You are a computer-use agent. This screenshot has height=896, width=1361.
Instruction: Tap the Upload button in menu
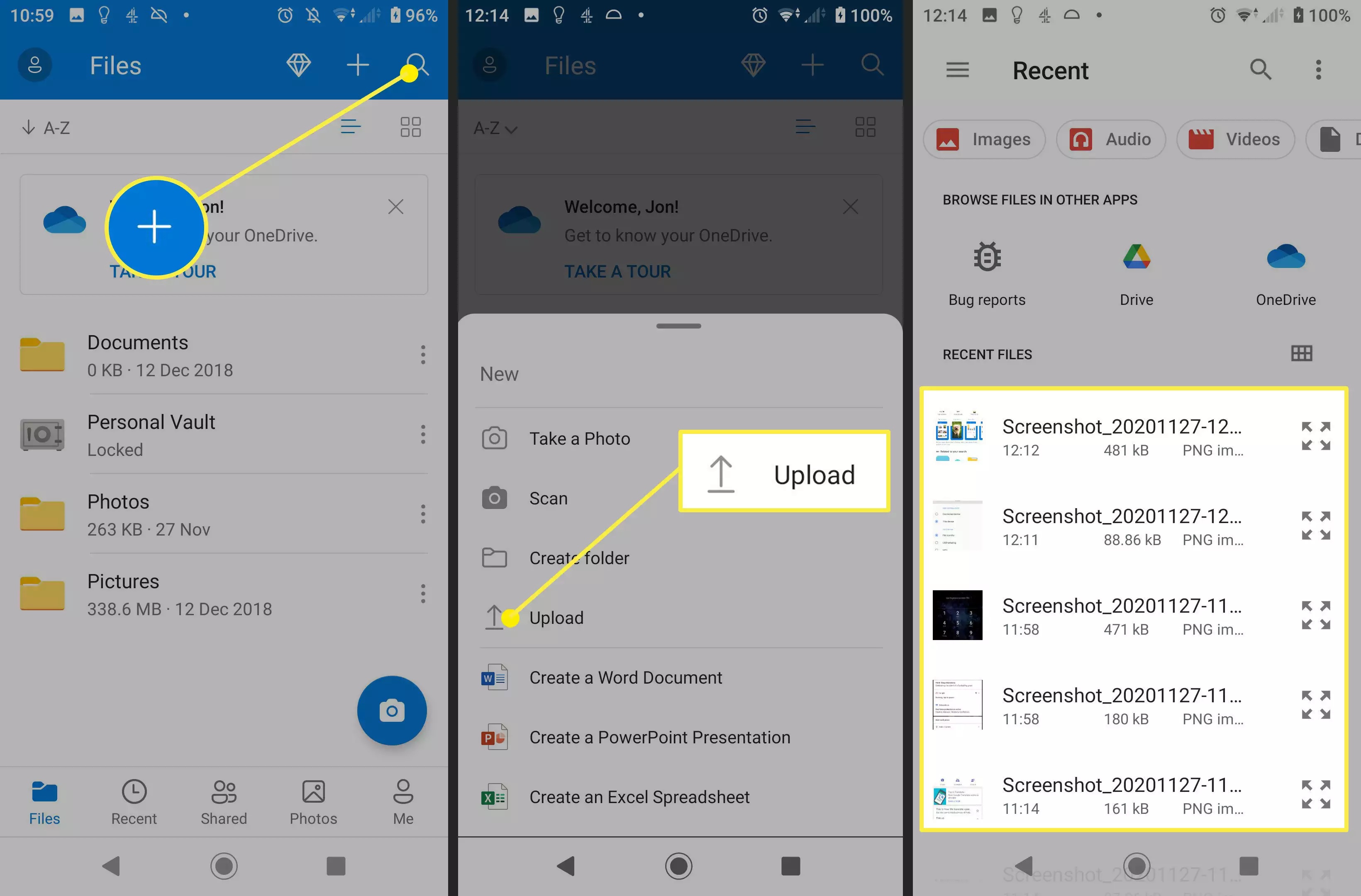[556, 617]
